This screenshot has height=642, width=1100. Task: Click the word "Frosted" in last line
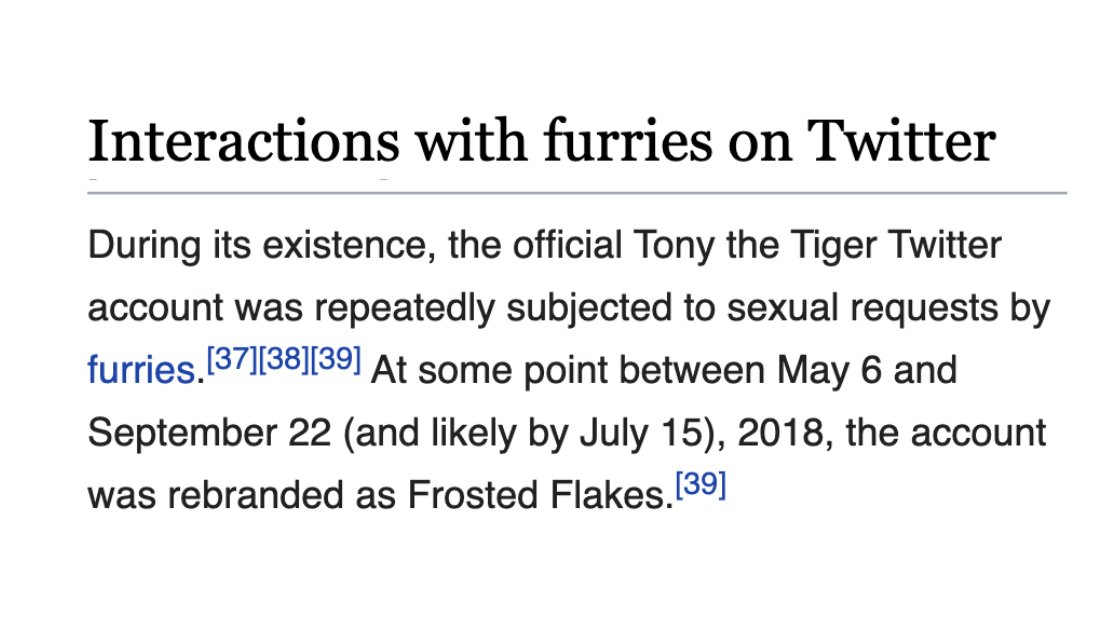pyautogui.click(x=473, y=495)
